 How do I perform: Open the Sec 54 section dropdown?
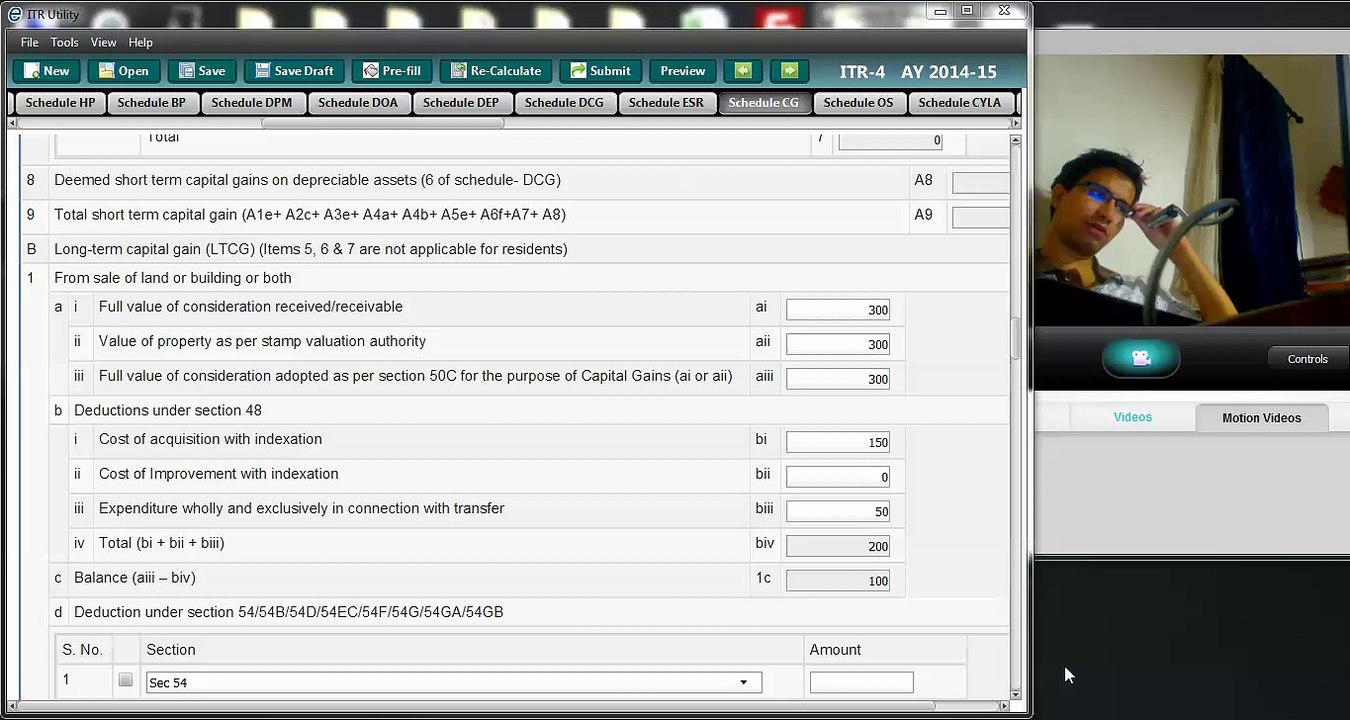click(x=454, y=682)
